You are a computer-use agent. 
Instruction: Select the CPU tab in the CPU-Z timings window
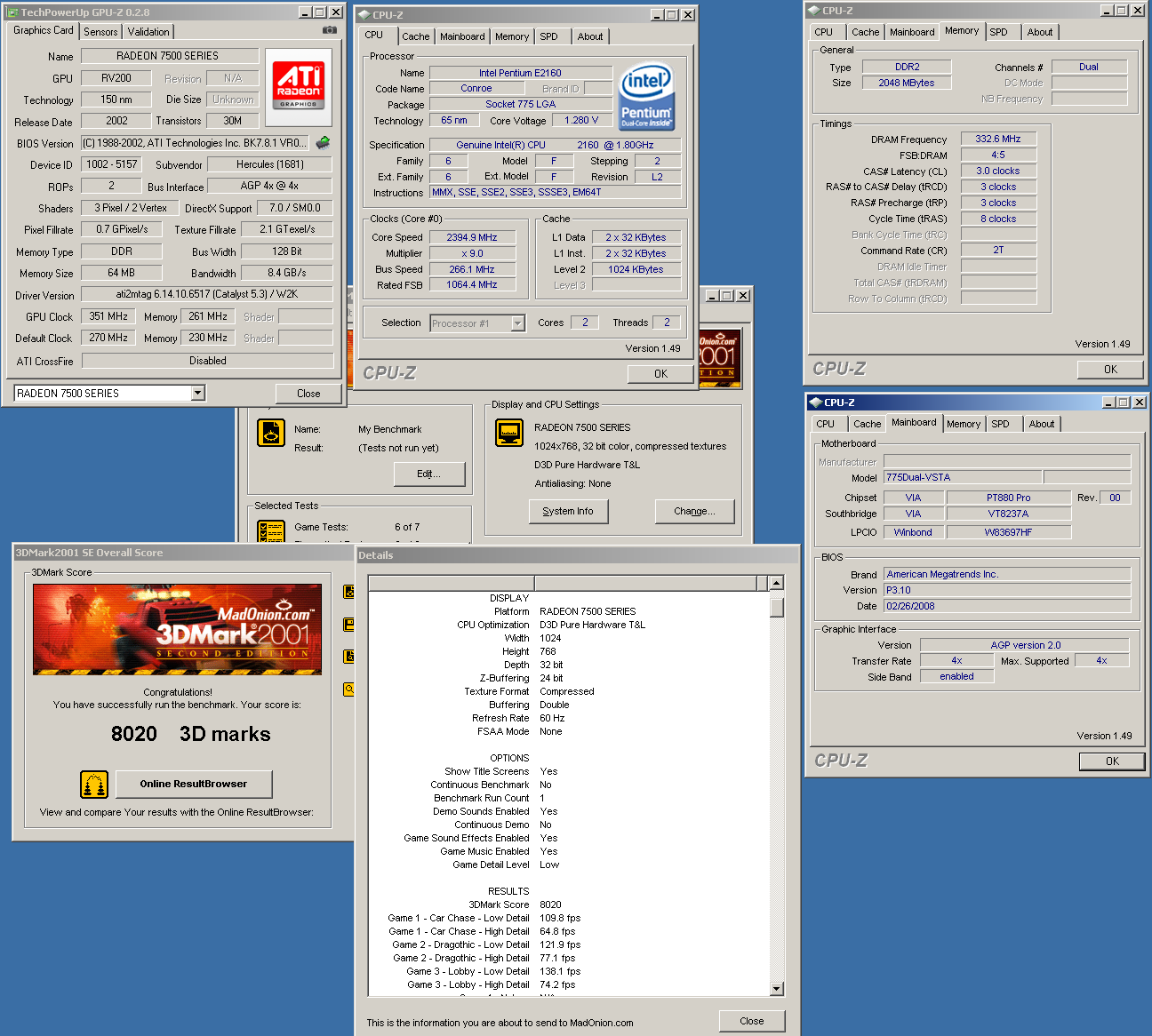coord(824,32)
